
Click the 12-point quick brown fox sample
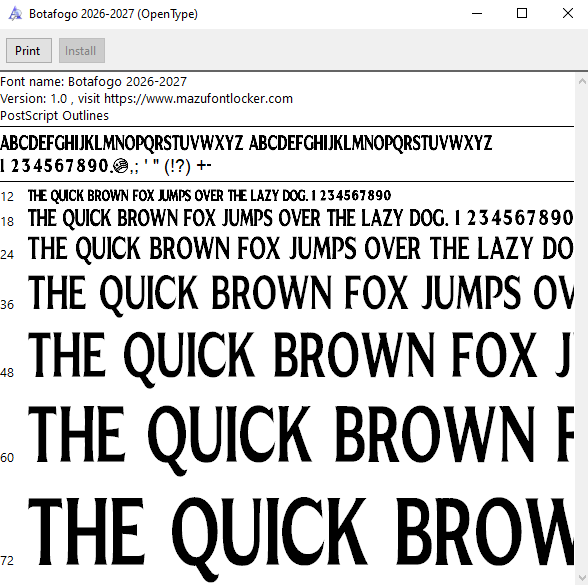pyautogui.click(x=210, y=196)
